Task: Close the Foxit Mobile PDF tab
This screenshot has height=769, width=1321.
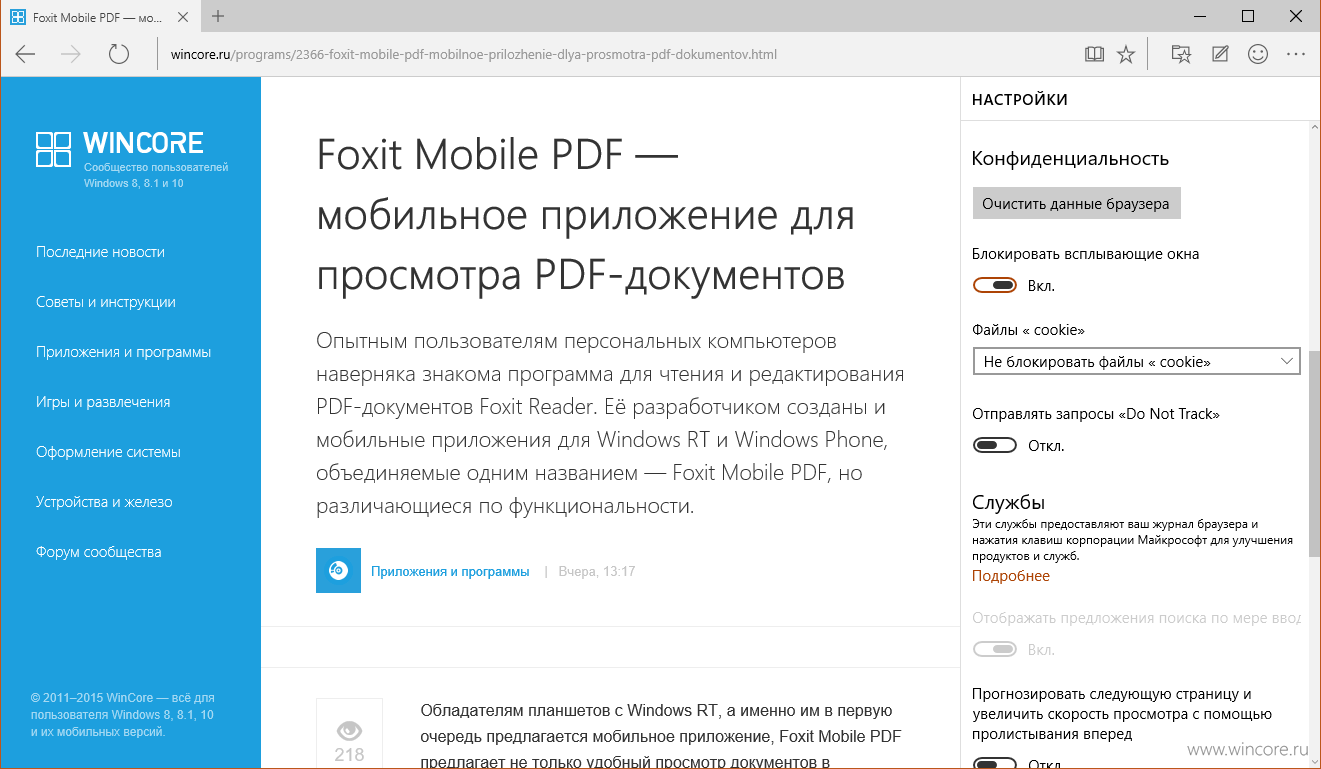Action: [x=185, y=17]
